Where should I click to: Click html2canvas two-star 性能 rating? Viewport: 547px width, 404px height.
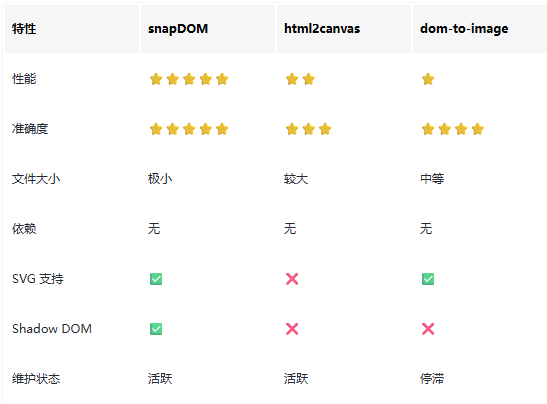tap(300, 79)
